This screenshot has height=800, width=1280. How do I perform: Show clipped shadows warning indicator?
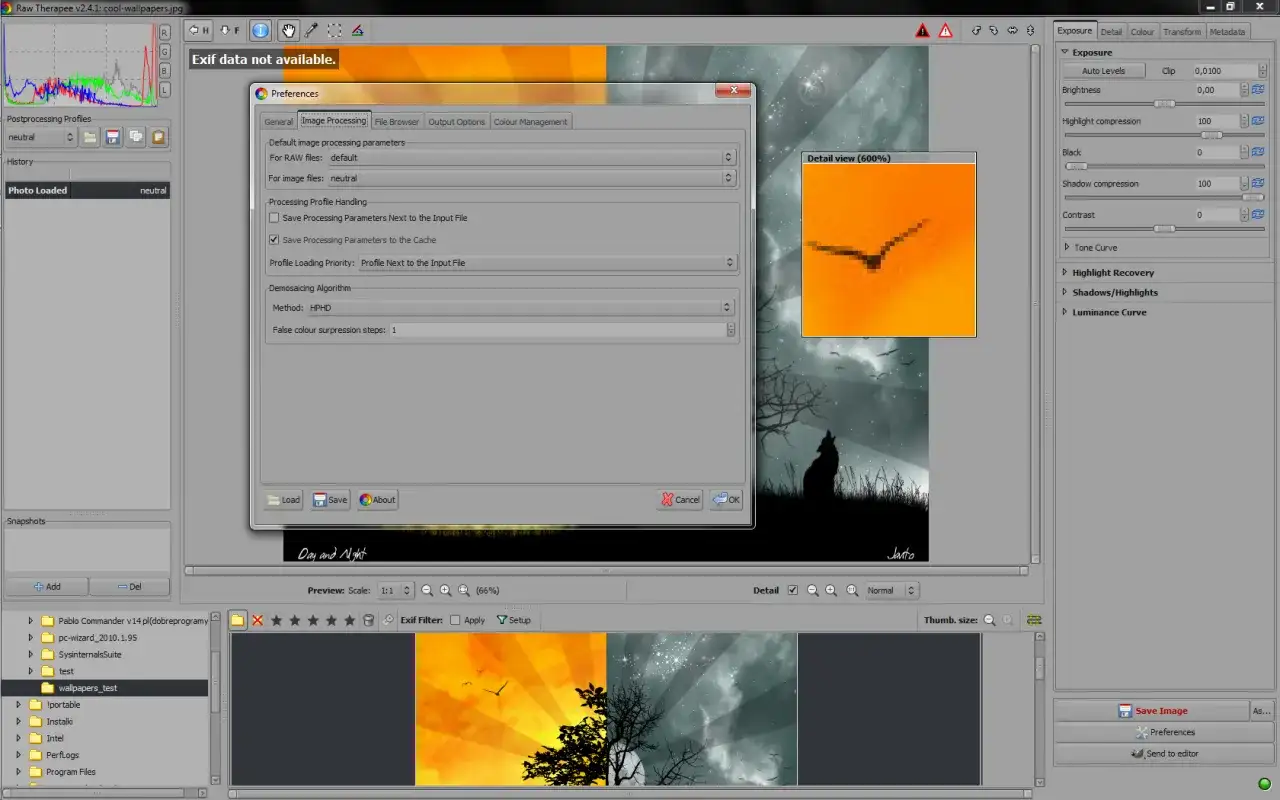pyautogui.click(x=922, y=31)
